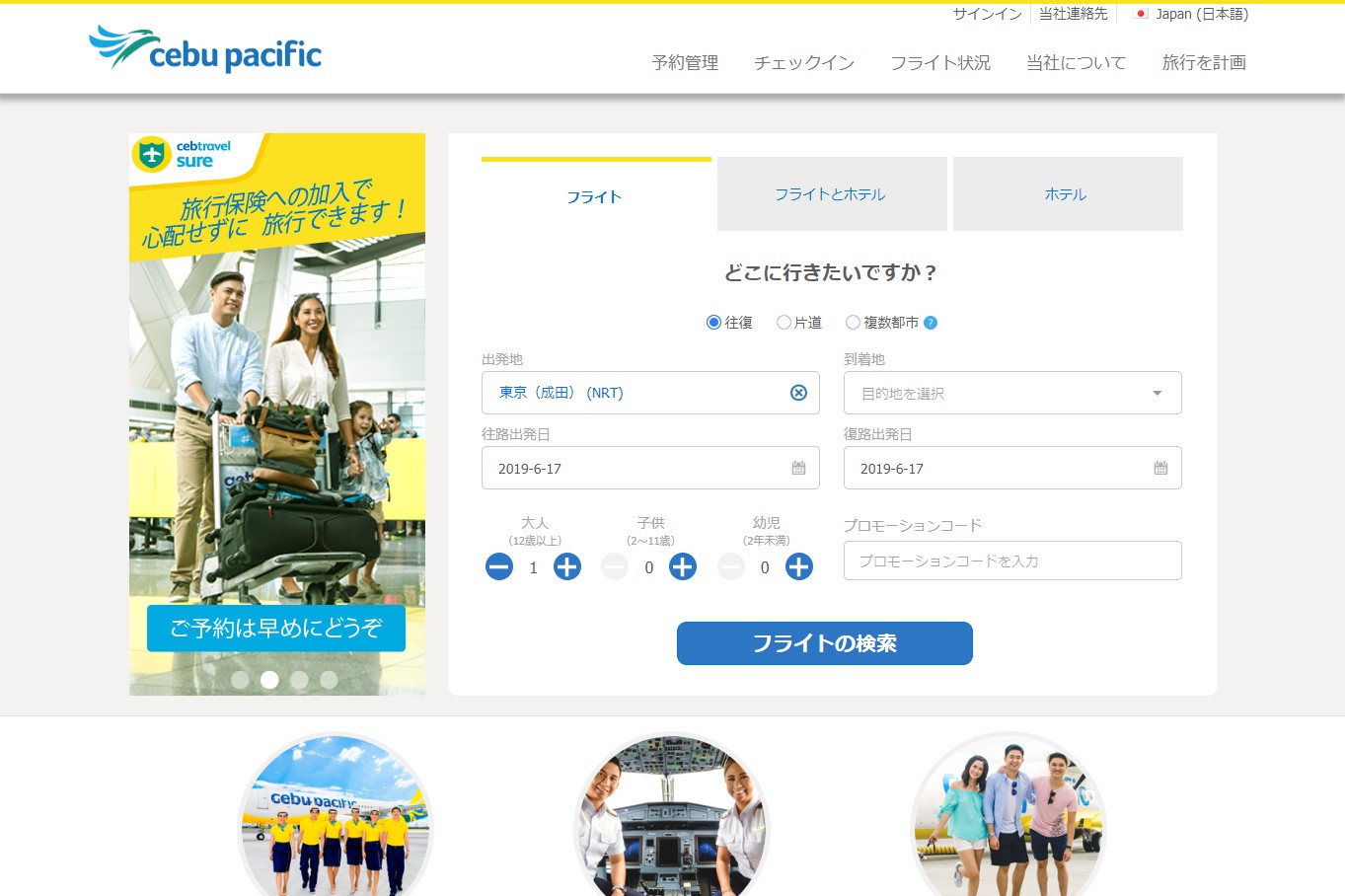This screenshot has width=1345, height=896.
Task: Increase the 大人 passenger count
Action: click(x=566, y=566)
